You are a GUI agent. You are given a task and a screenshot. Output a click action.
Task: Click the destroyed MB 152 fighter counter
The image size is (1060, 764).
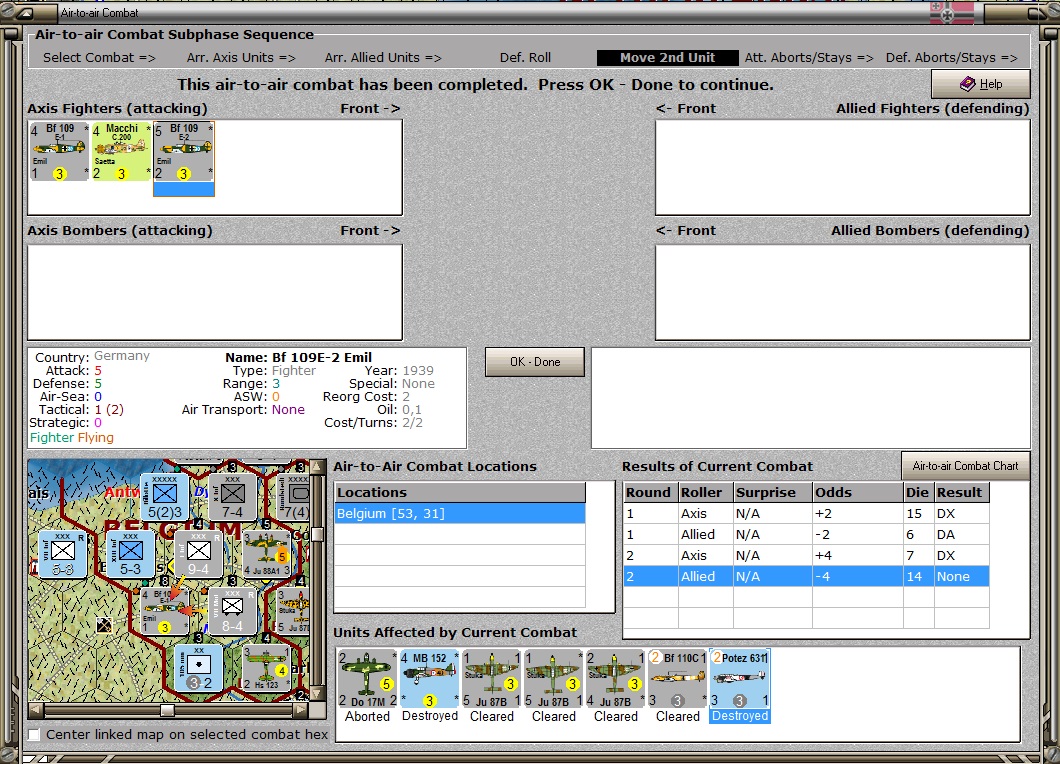pyautogui.click(x=429, y=679)
